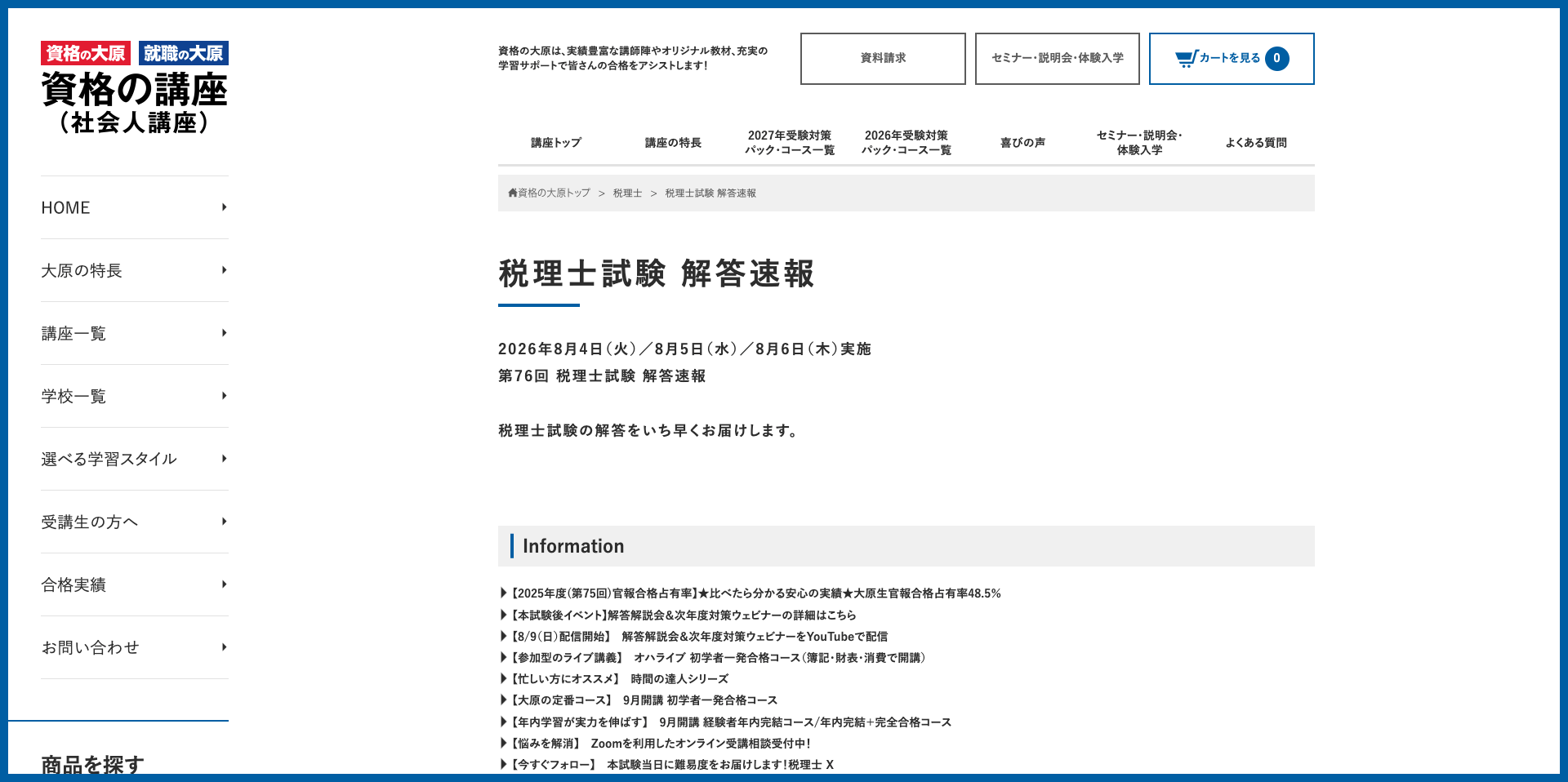Screen dimensions: 1568x782
Task: Open the よくある質問 tab
Action: pos(1256,143)
